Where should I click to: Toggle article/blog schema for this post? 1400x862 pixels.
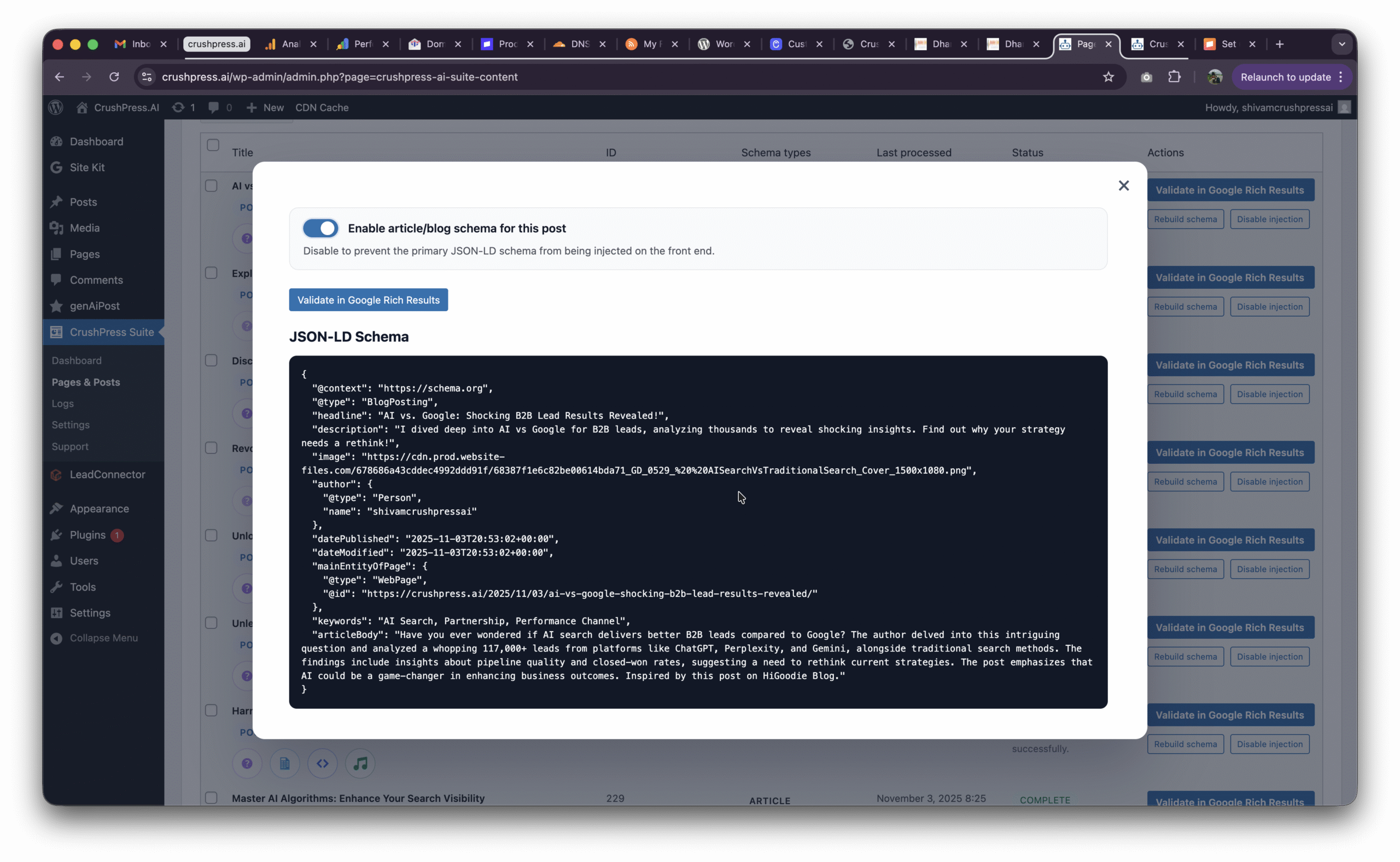(x=320, y=228)
